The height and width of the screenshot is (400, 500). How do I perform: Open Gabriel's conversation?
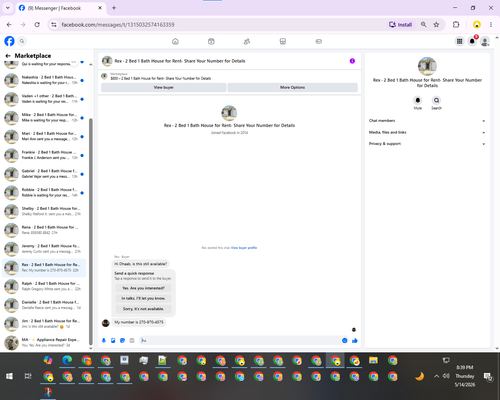click(x=44, y=174)
